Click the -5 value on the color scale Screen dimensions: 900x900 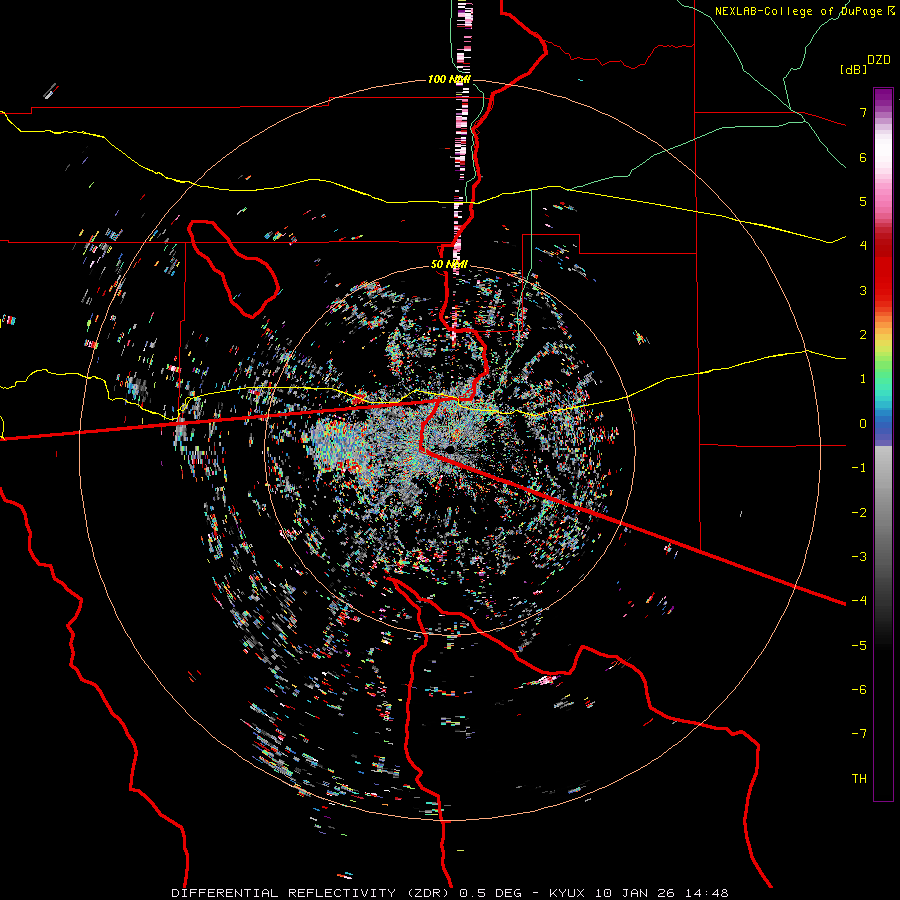pos(859,646)
